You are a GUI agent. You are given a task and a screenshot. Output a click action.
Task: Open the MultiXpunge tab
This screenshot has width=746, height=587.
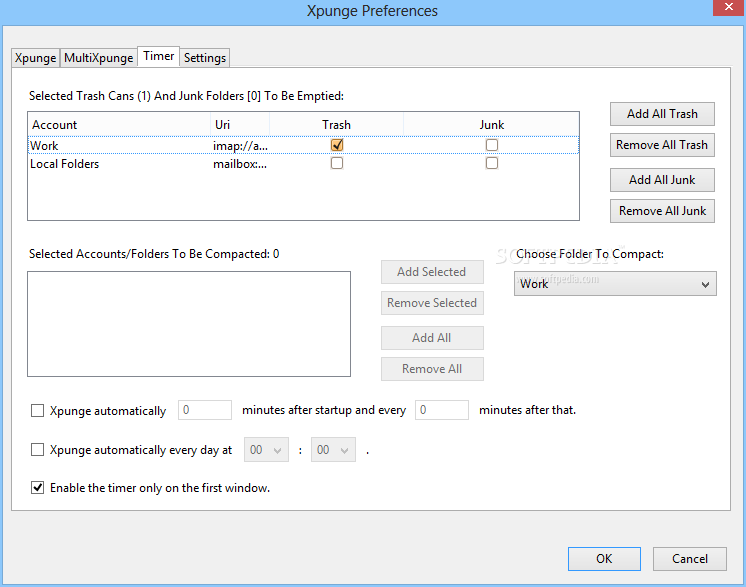click(98, 58)
